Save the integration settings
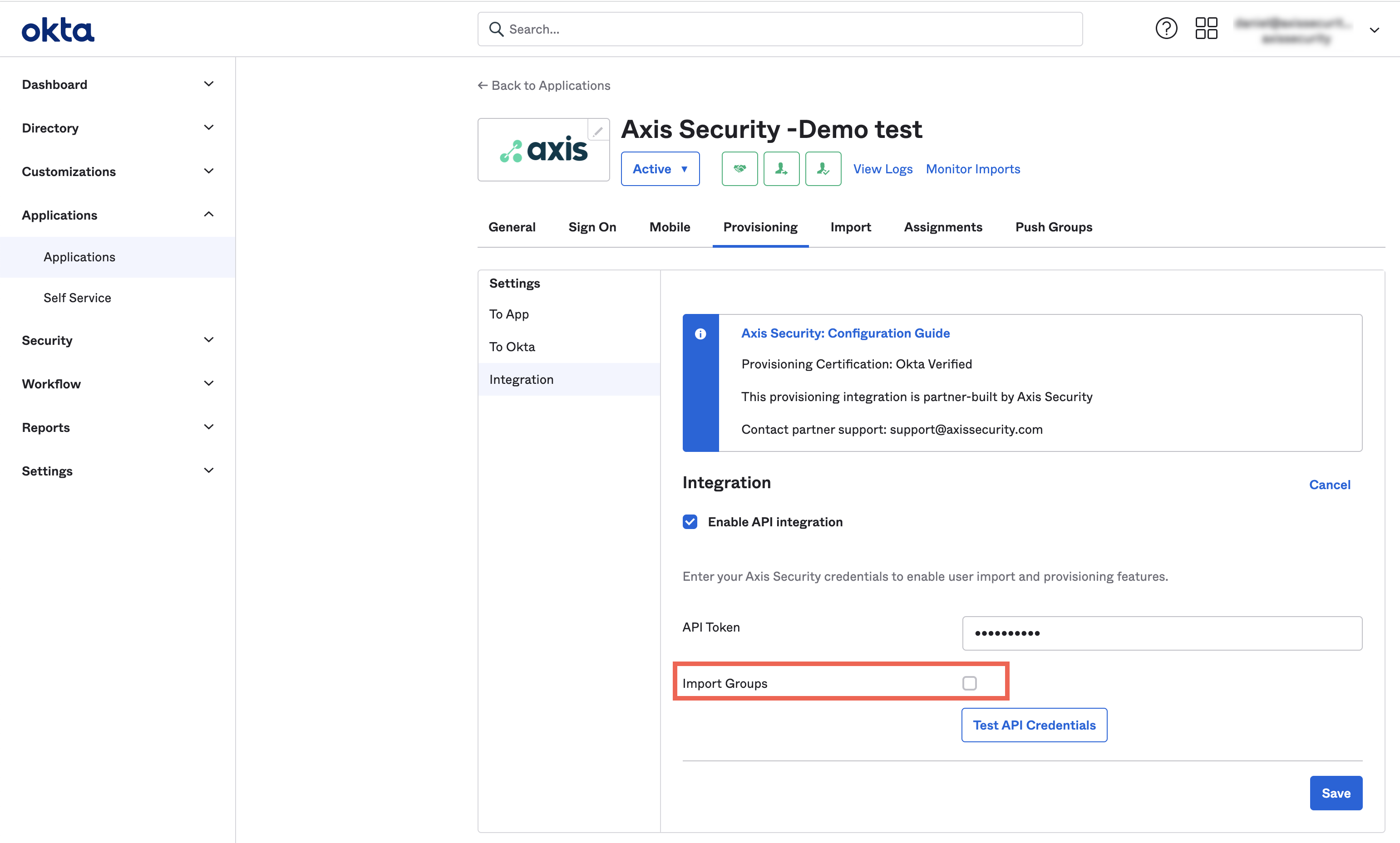 click(x=1336, y=793)
